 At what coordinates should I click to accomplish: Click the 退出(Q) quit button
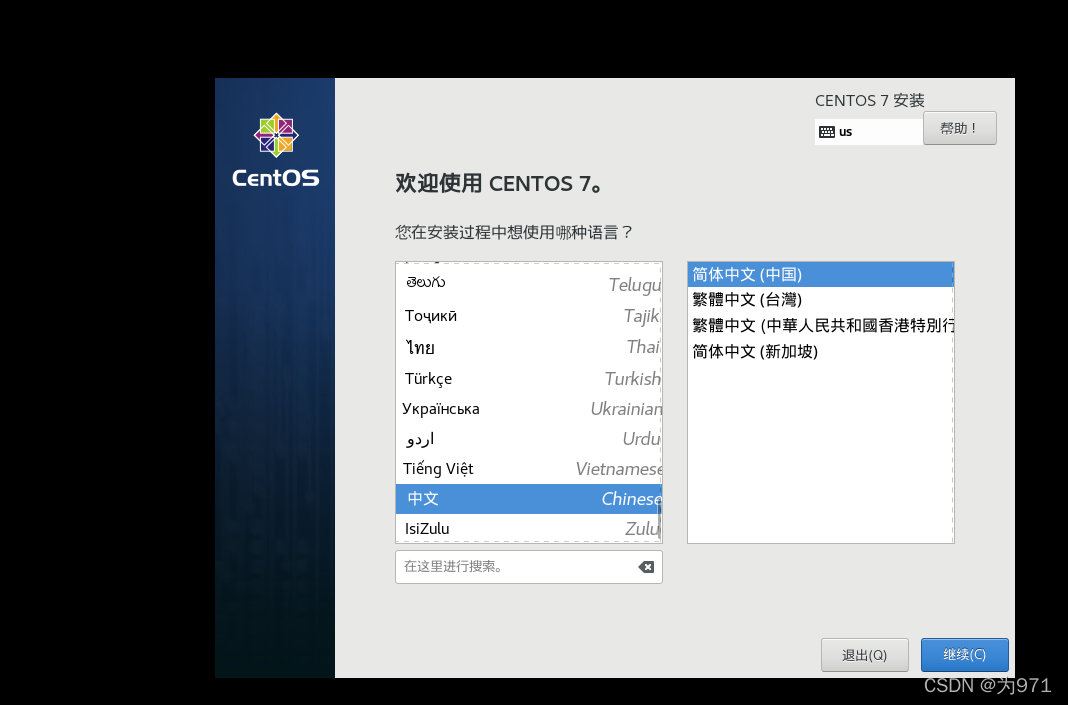(864, 655)
